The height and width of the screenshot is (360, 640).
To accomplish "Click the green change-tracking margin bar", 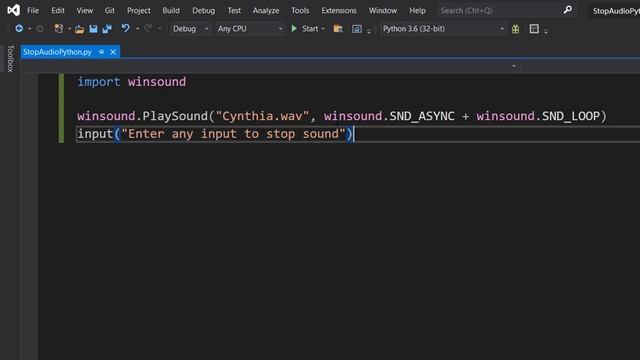I will pos(61,108).
